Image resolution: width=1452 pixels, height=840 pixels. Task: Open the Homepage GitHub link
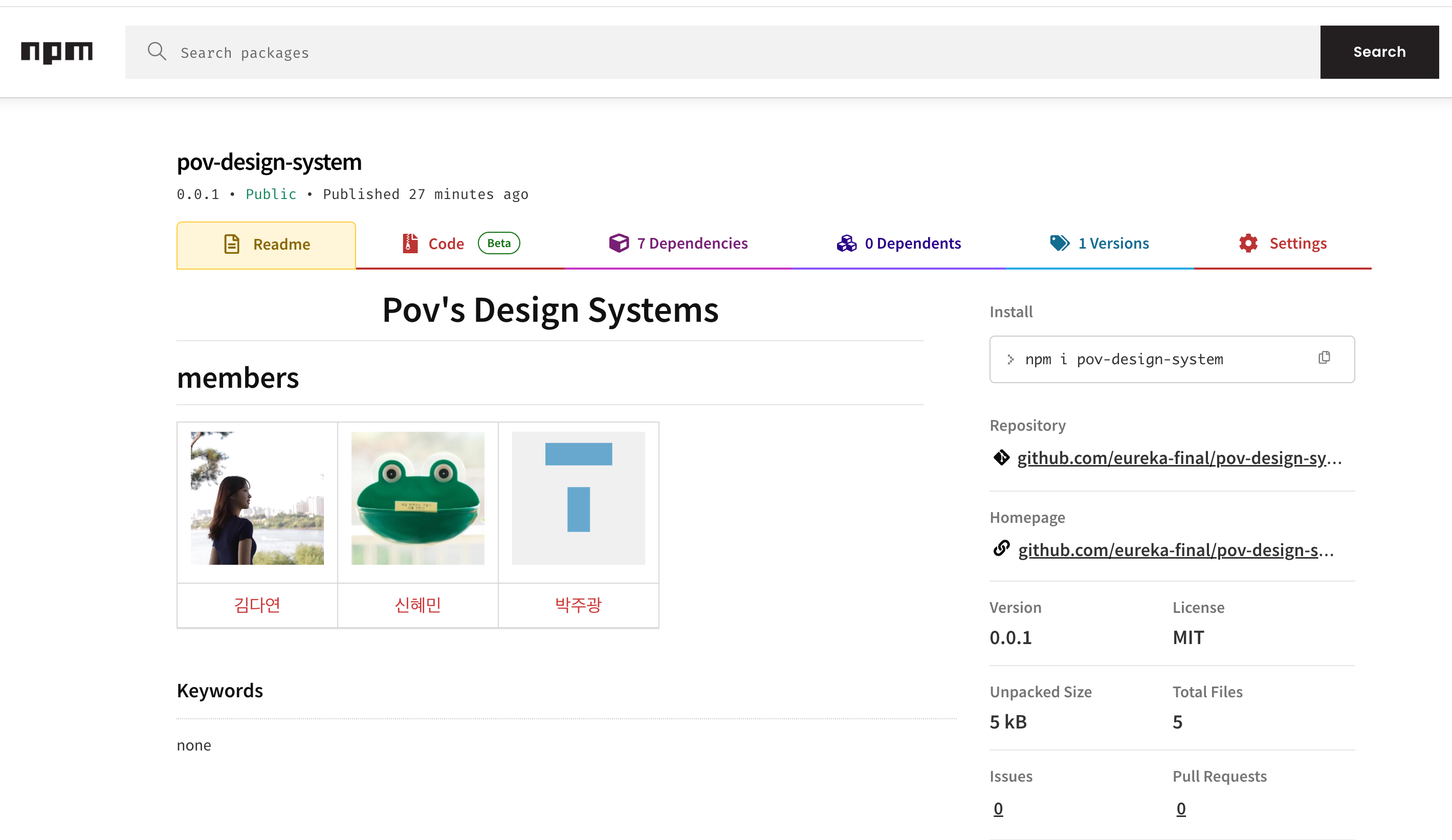[1176, 550]
